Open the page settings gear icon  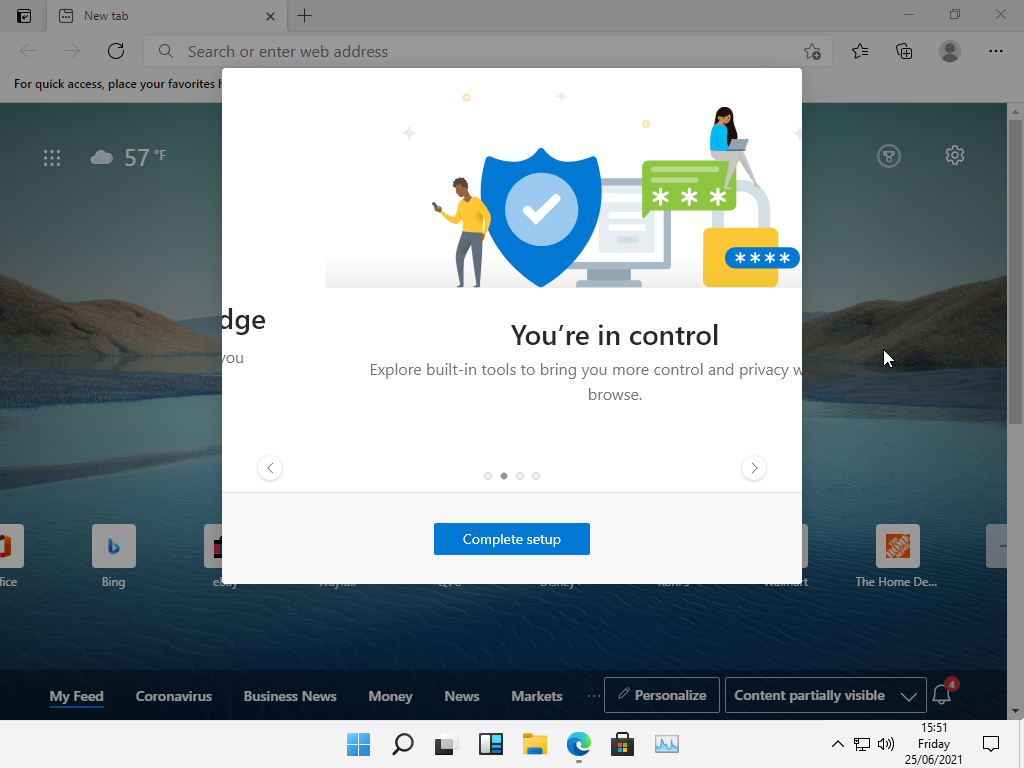click(x=954, y=155)
